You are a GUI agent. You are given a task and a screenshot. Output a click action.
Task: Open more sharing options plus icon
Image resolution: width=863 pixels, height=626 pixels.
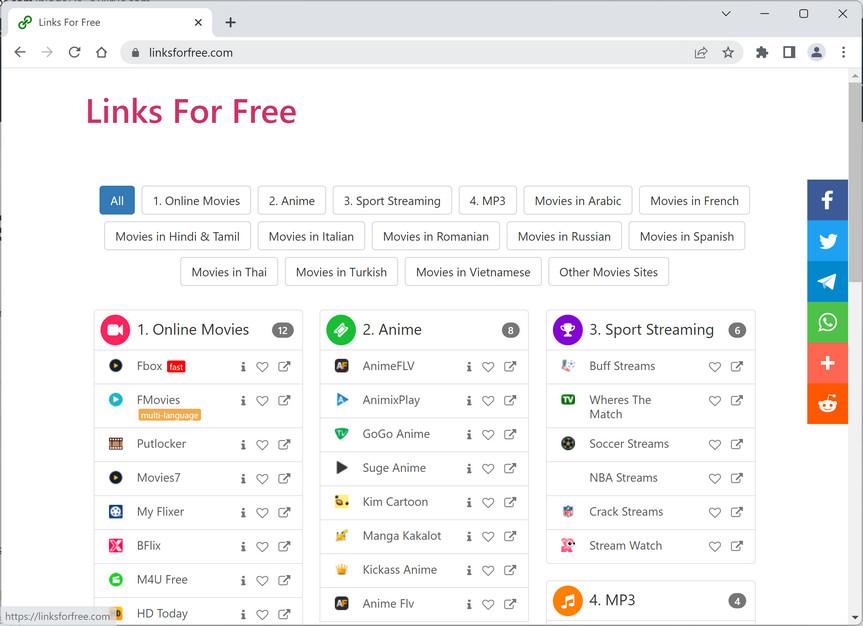click(x=827, y=363)
